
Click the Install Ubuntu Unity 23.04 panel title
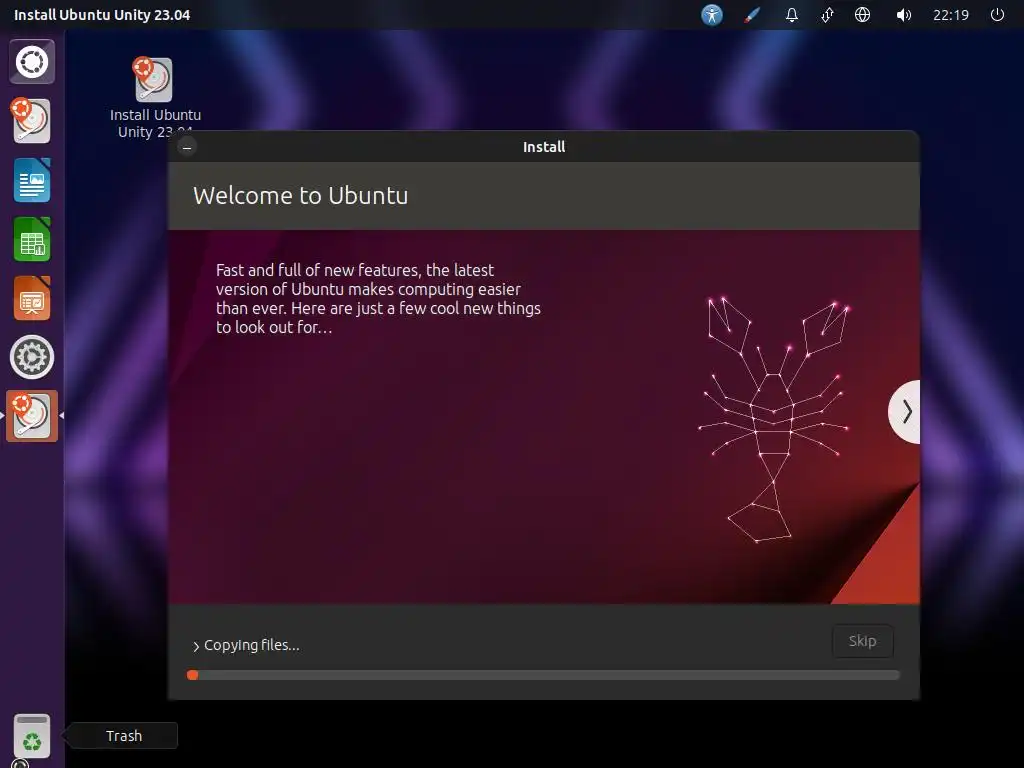point(102,15)
